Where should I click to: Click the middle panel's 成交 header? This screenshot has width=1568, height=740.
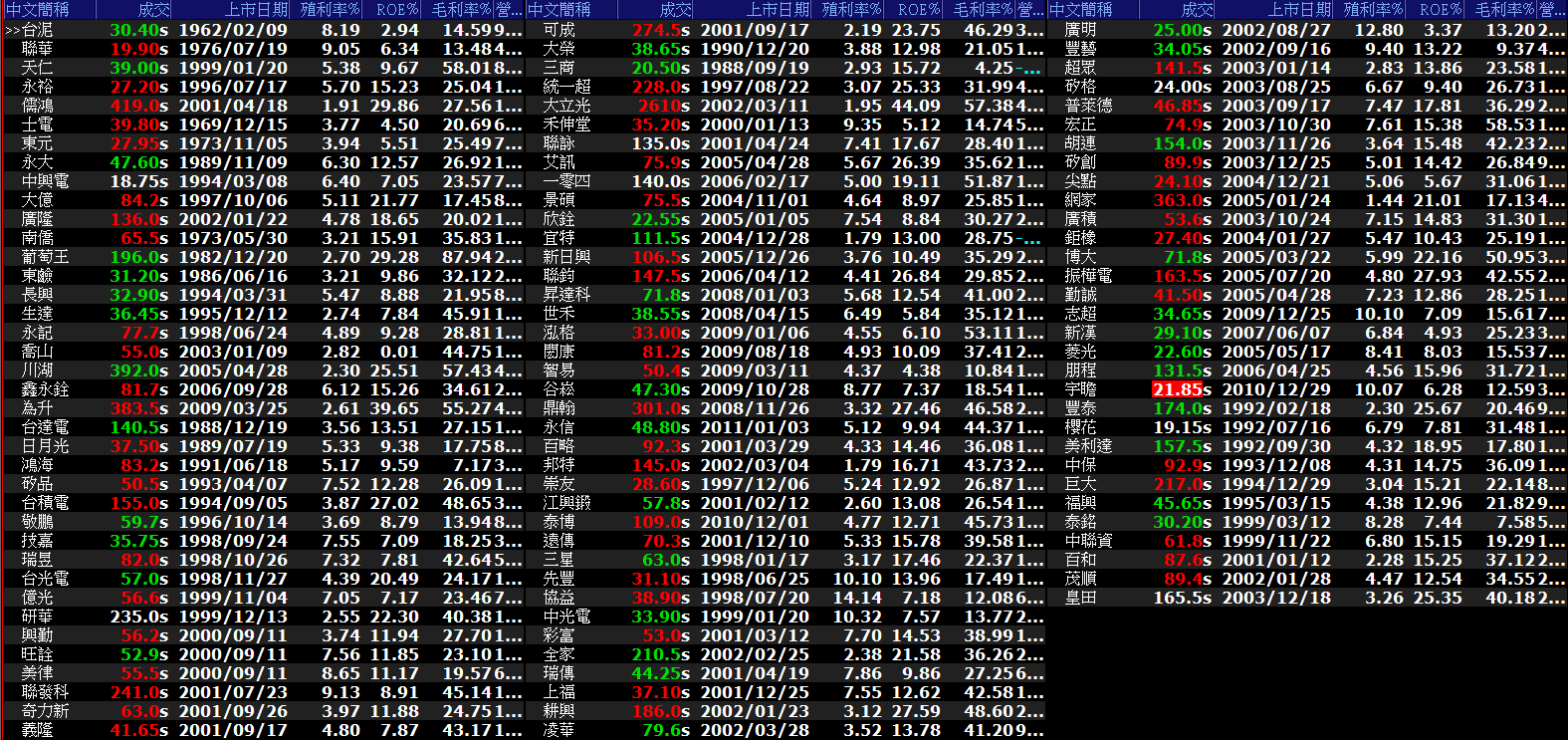click(675, 10)
